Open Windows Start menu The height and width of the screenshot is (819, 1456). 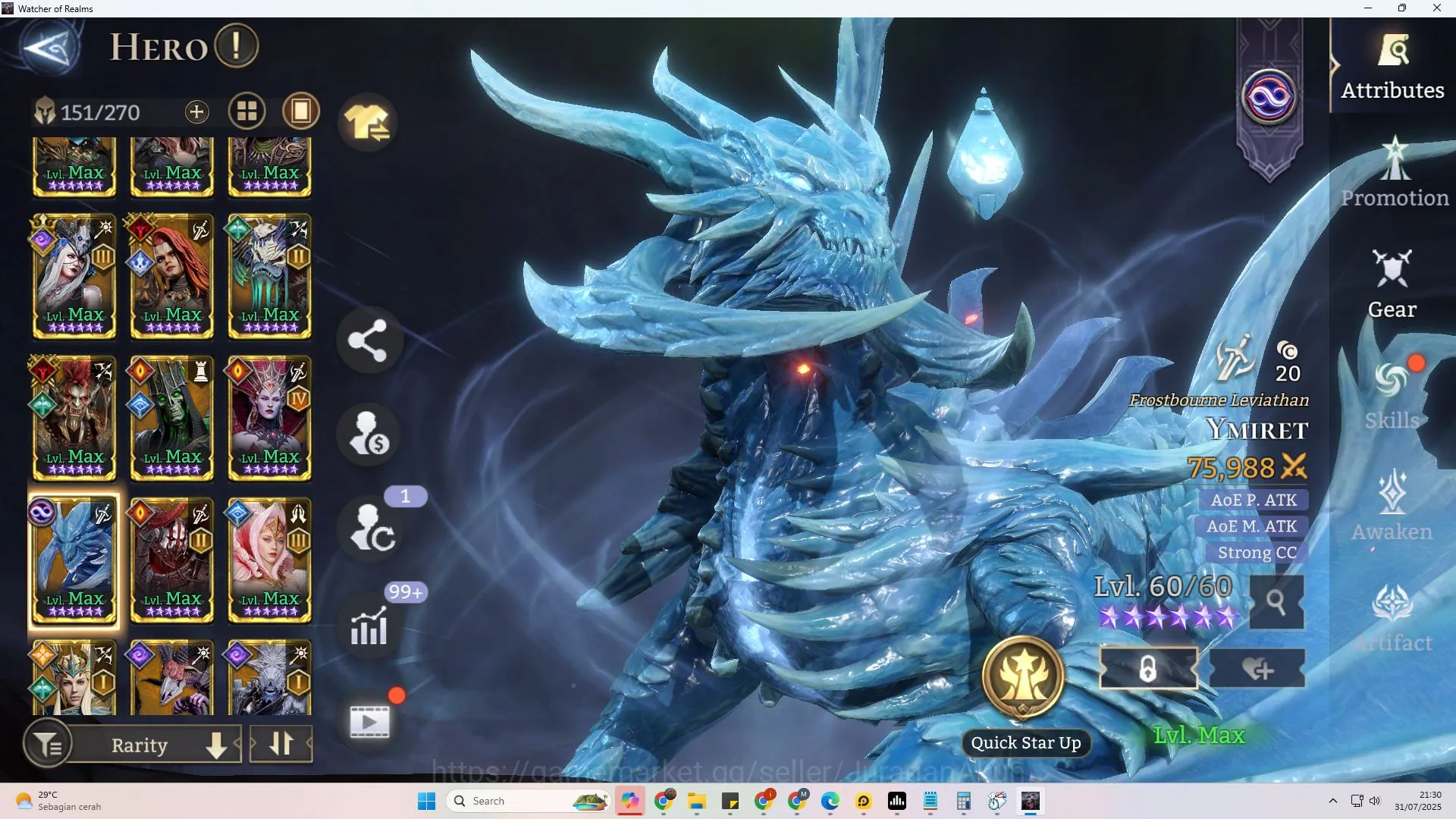[x=427, y=801]
